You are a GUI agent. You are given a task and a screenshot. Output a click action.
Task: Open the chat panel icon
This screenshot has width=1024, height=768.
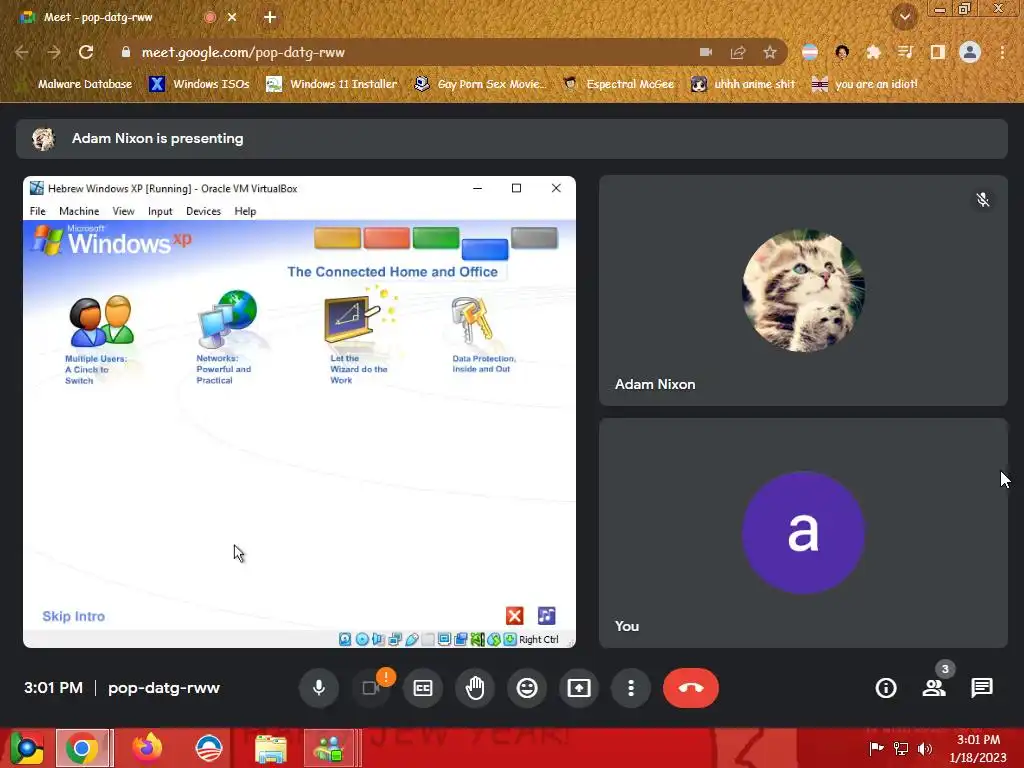pyautogui.click(x=982, y=688)
